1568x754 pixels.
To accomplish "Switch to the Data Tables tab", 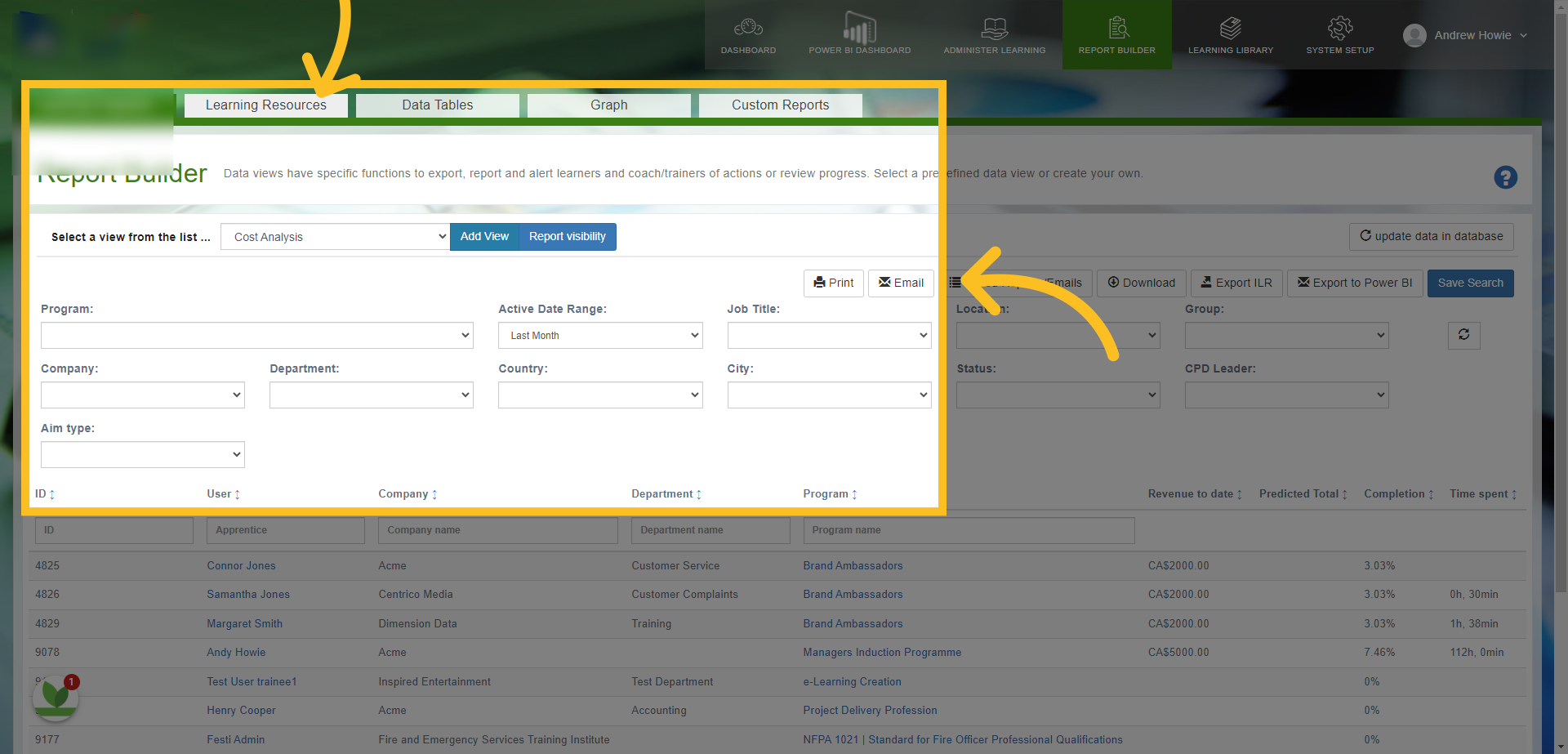I will (x=437, y=105).
